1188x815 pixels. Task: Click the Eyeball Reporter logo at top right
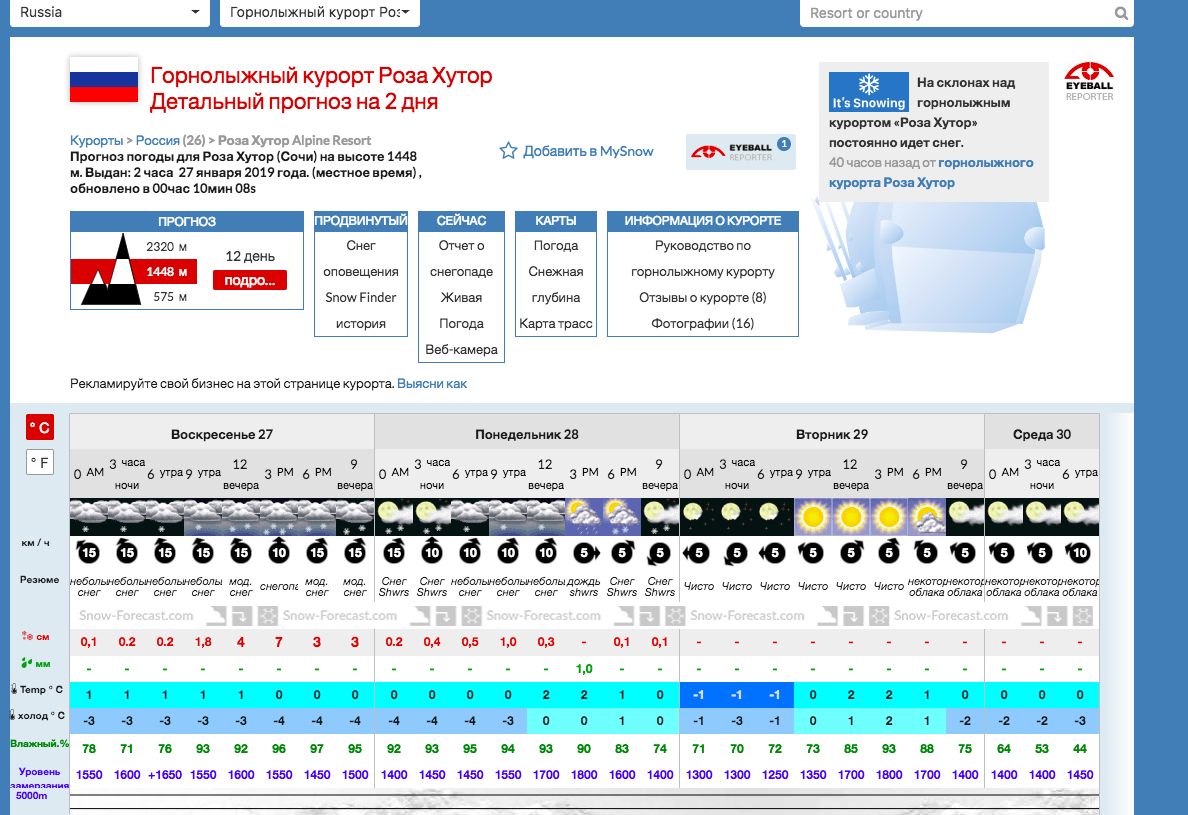pos(1089,81)
